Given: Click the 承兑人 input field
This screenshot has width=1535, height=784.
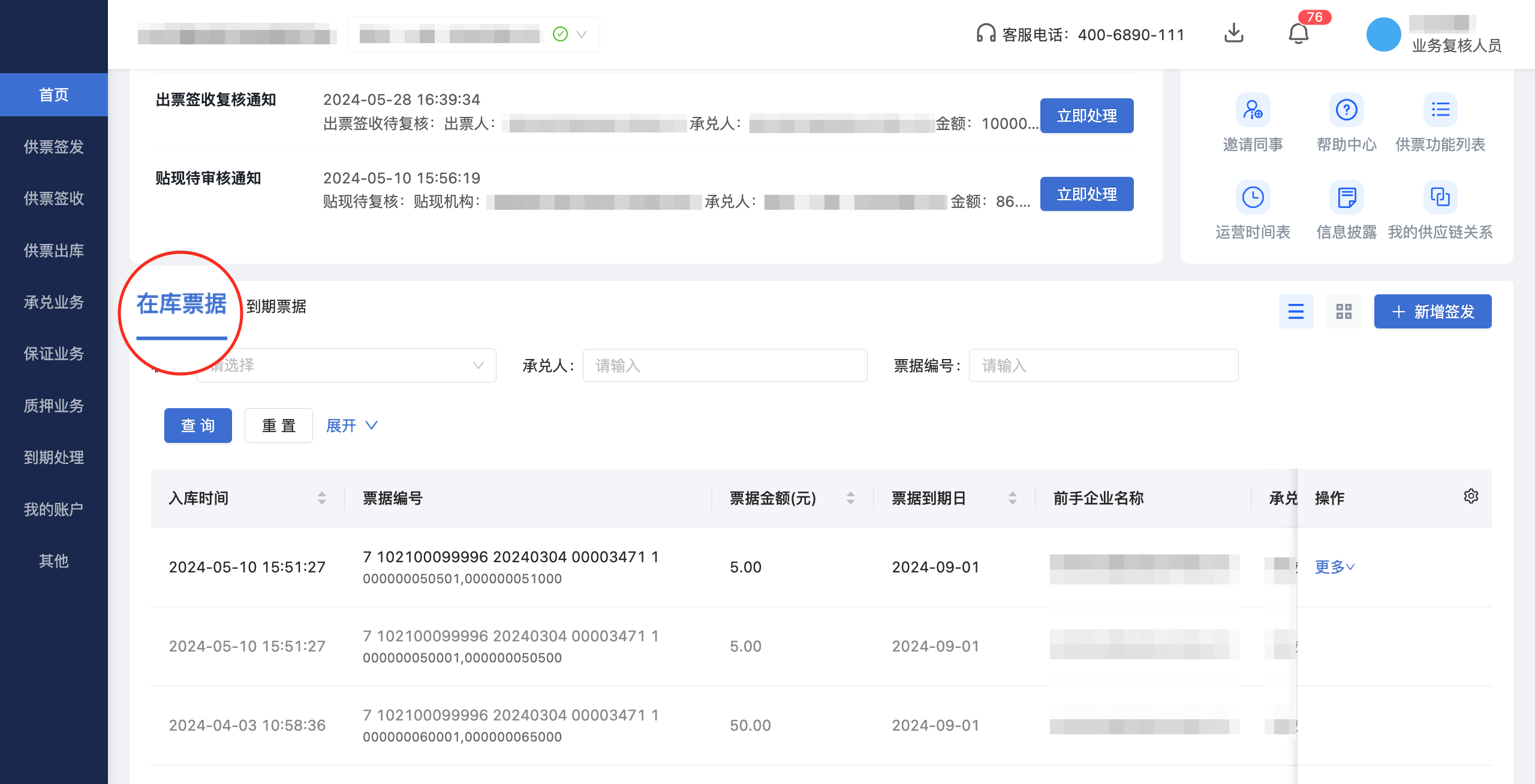Looking at the screenshot, I should (x=724, y=365).
